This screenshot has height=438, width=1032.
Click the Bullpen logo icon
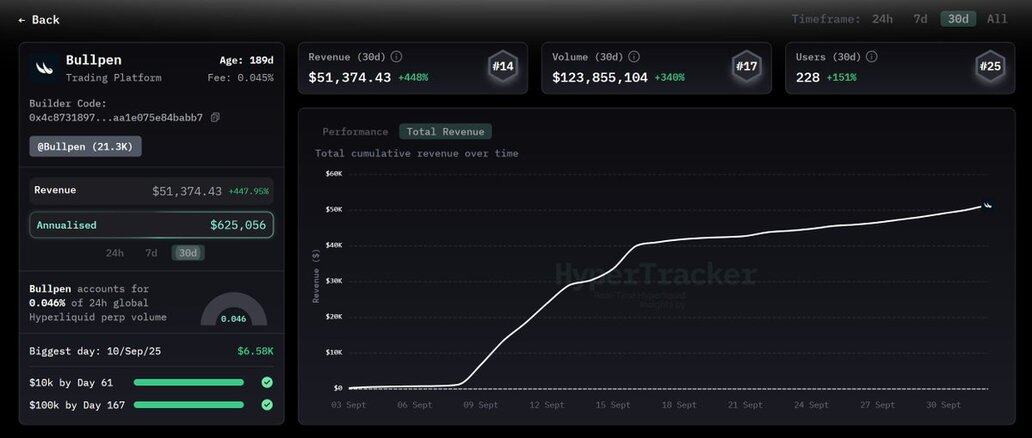[45, 68]
